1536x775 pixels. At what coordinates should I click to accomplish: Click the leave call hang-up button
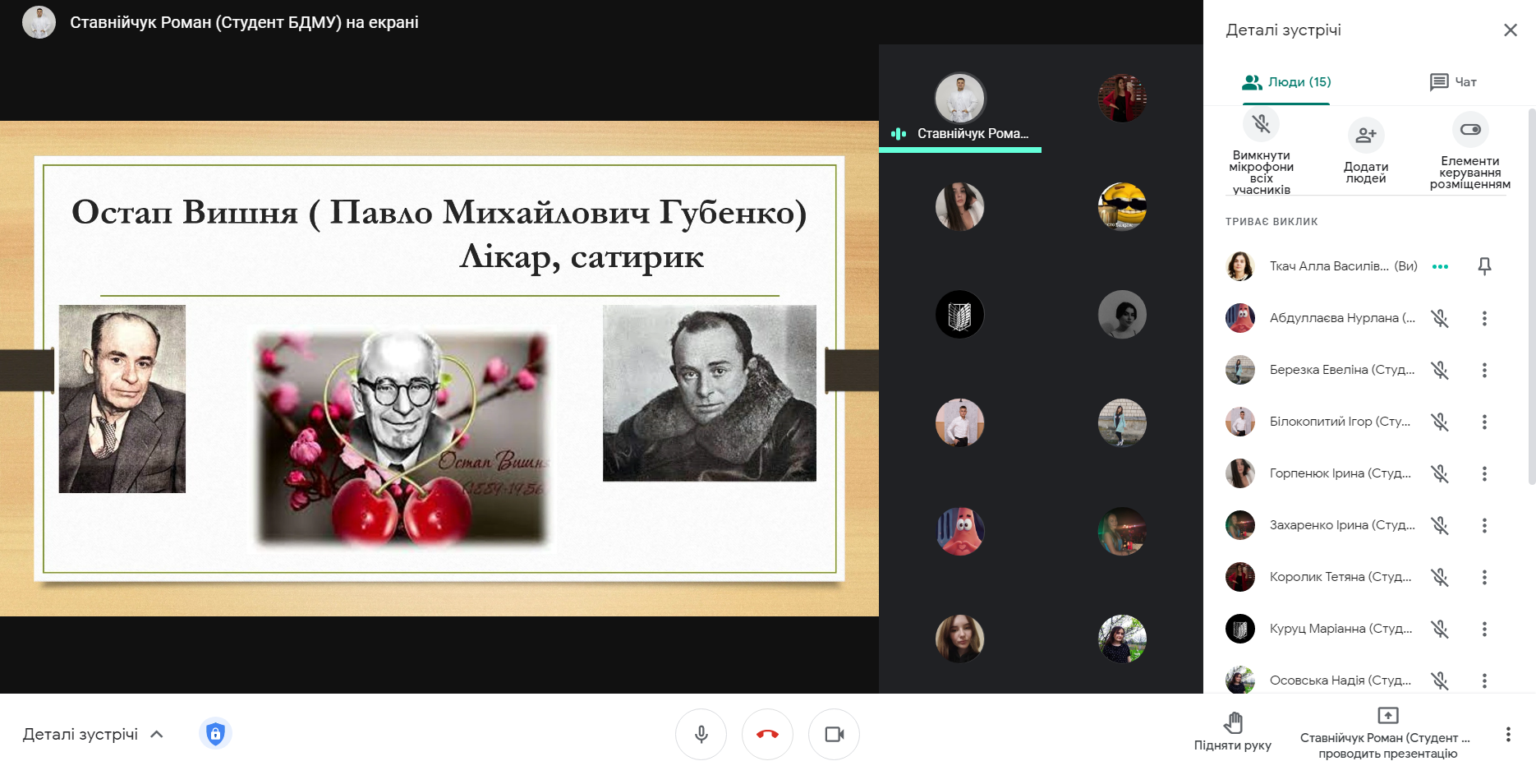click(x=767, y=734)
